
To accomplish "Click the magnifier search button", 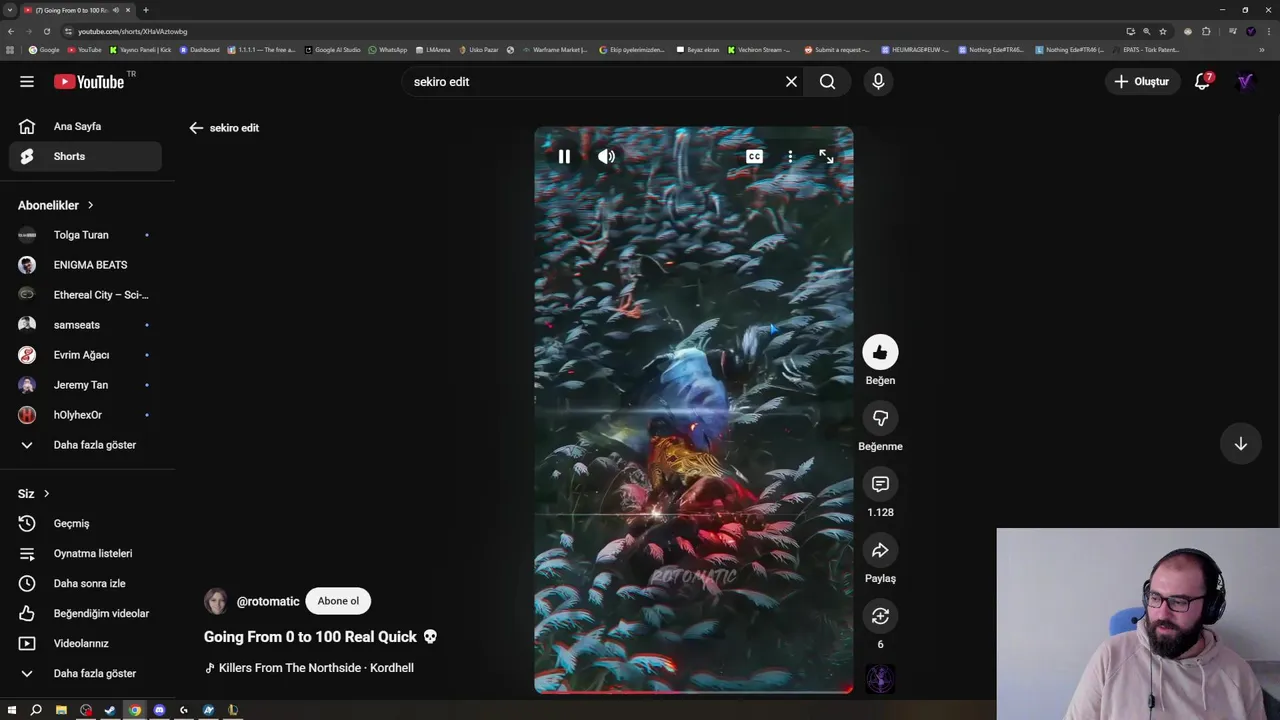I will point(827,82).
